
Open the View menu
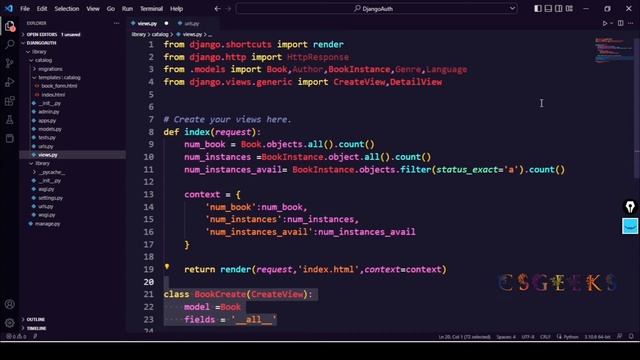pos(93,9)
